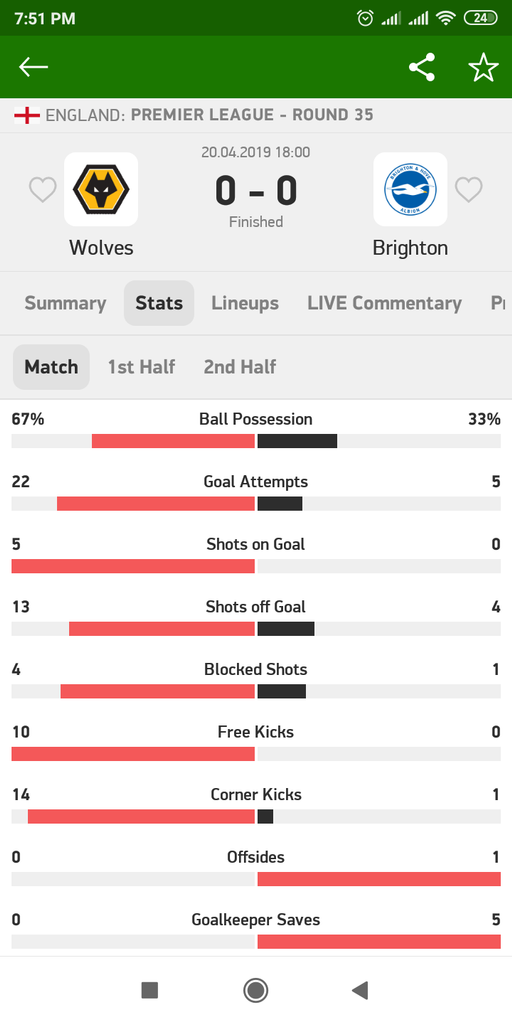
Task: Tap the Android back triangle
Action: click(x=360, y=990)
